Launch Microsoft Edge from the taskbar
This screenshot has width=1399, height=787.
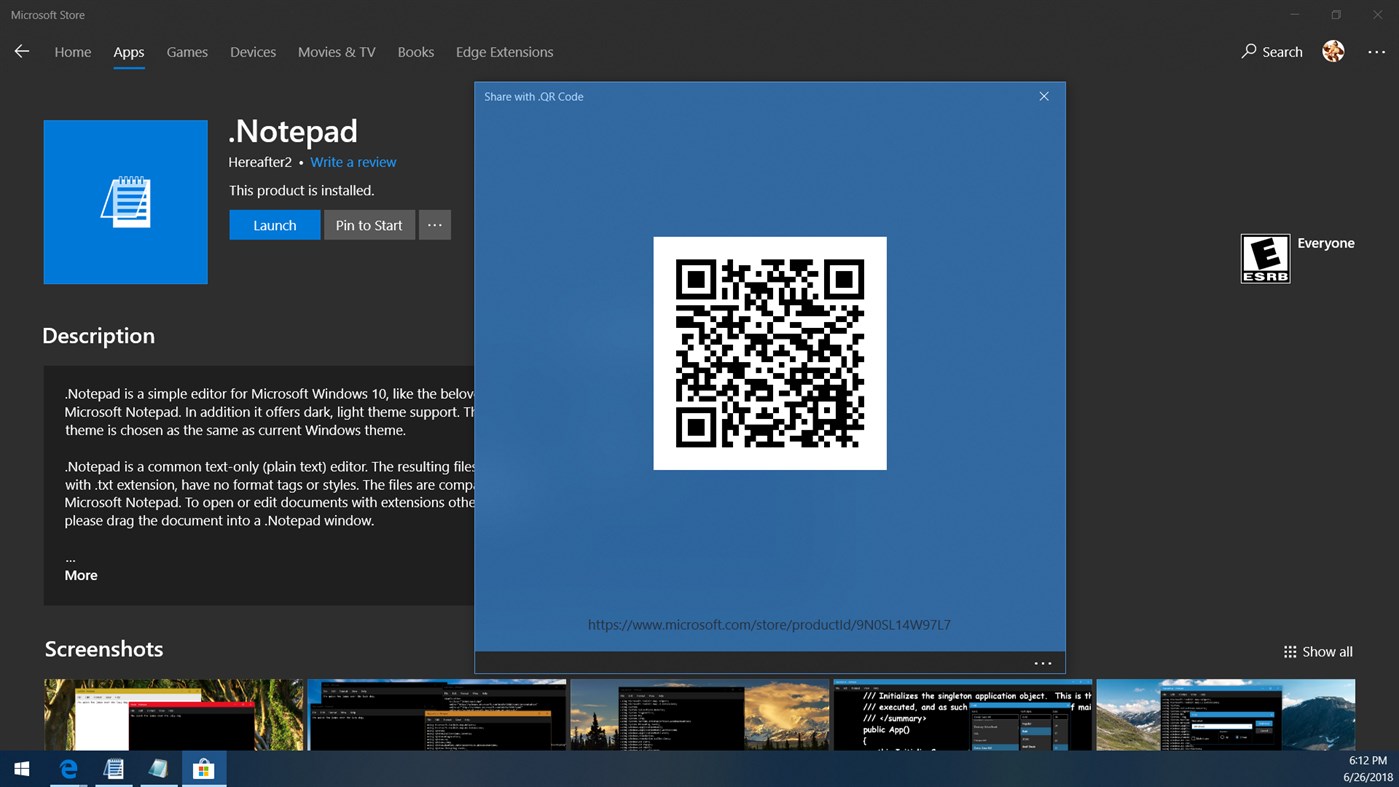click(67, 768)
